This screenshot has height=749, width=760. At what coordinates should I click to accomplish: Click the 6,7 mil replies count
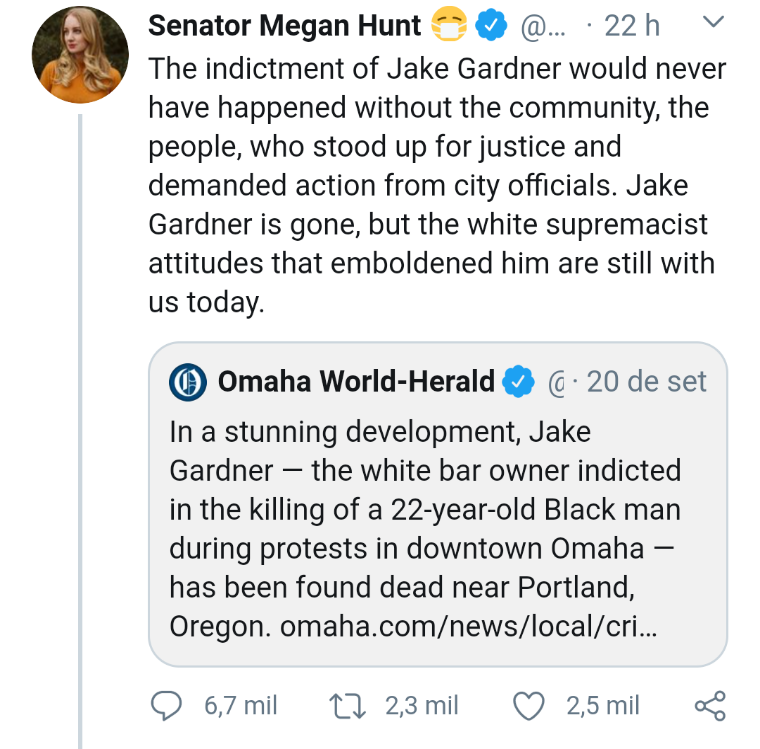pos(241,705)
